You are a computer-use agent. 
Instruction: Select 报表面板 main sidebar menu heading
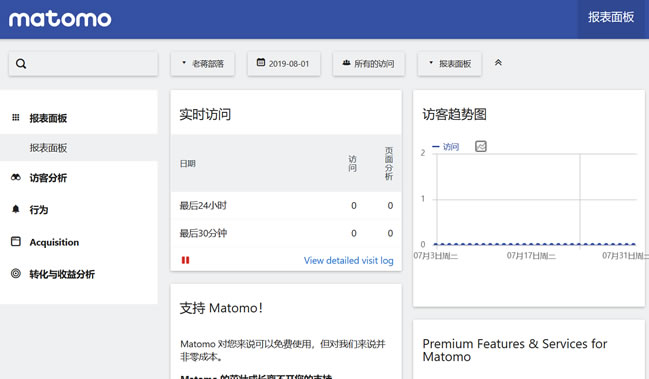coord(48,118)
